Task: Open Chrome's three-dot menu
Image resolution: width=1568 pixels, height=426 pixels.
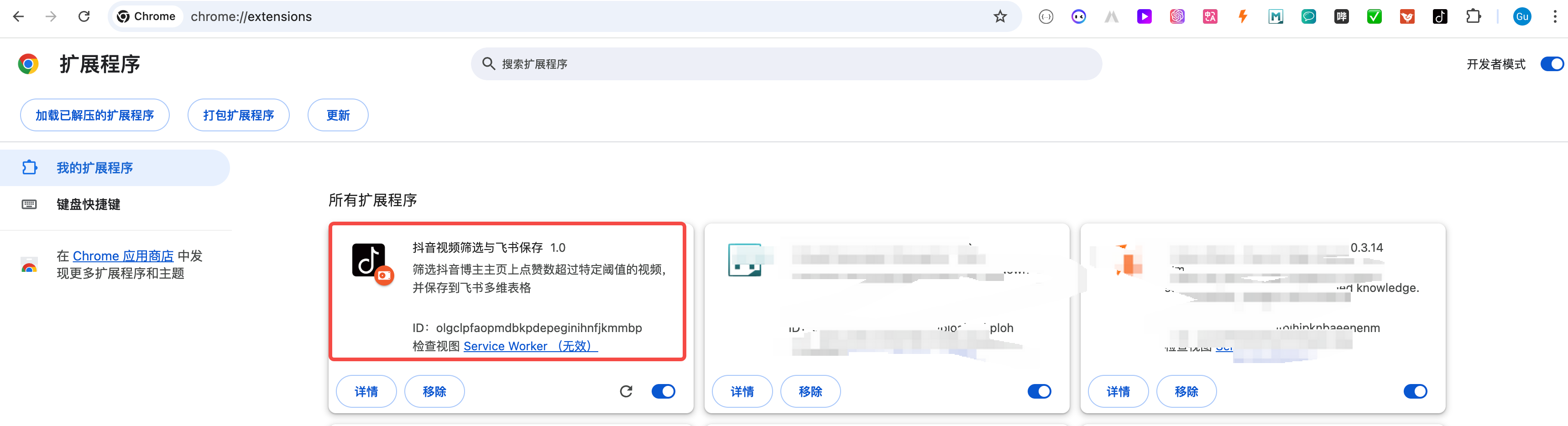Action: pos(1555,16)
